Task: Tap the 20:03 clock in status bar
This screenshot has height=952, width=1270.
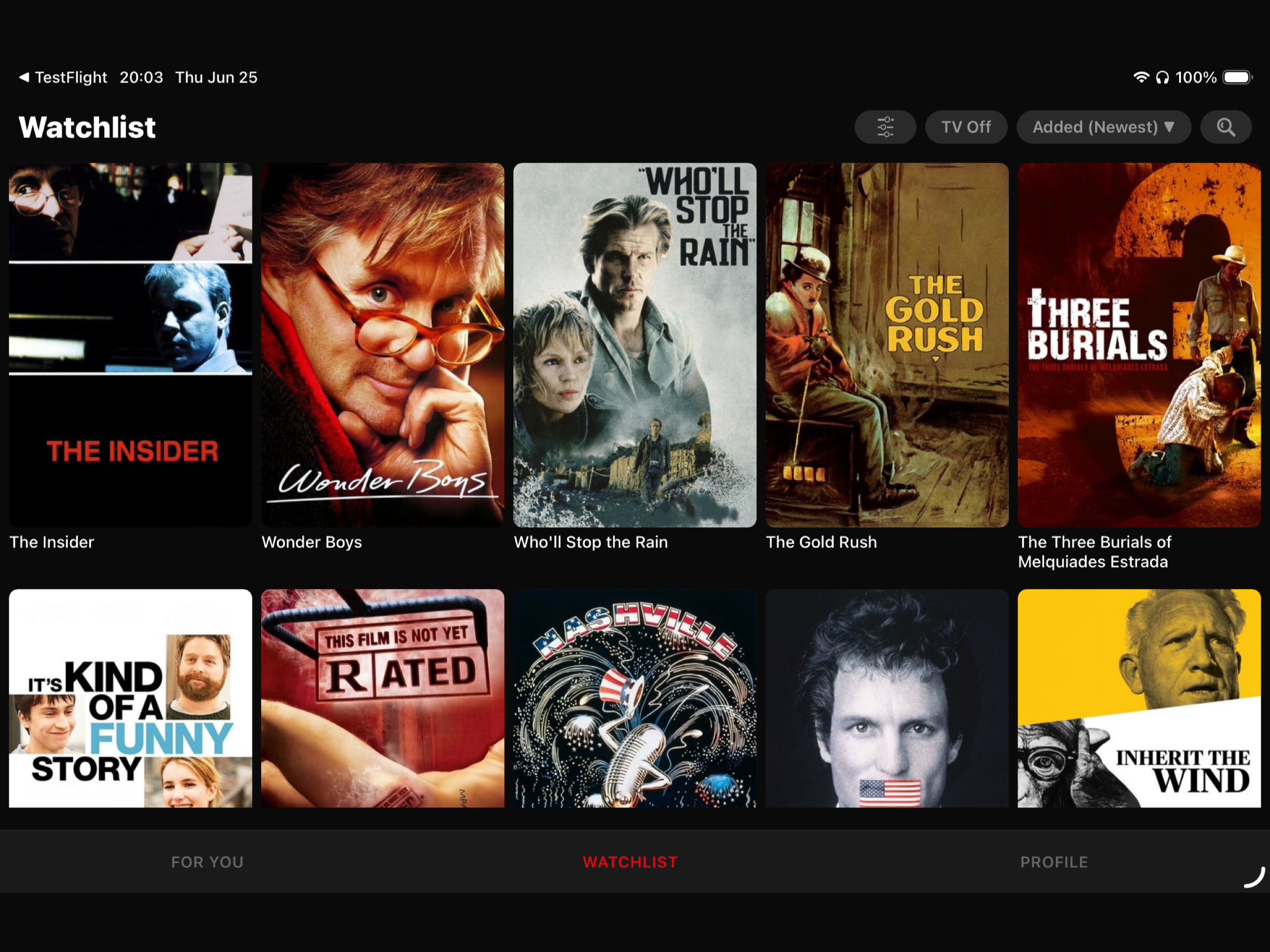Action: pyautogui.click(x=141, y=77)
